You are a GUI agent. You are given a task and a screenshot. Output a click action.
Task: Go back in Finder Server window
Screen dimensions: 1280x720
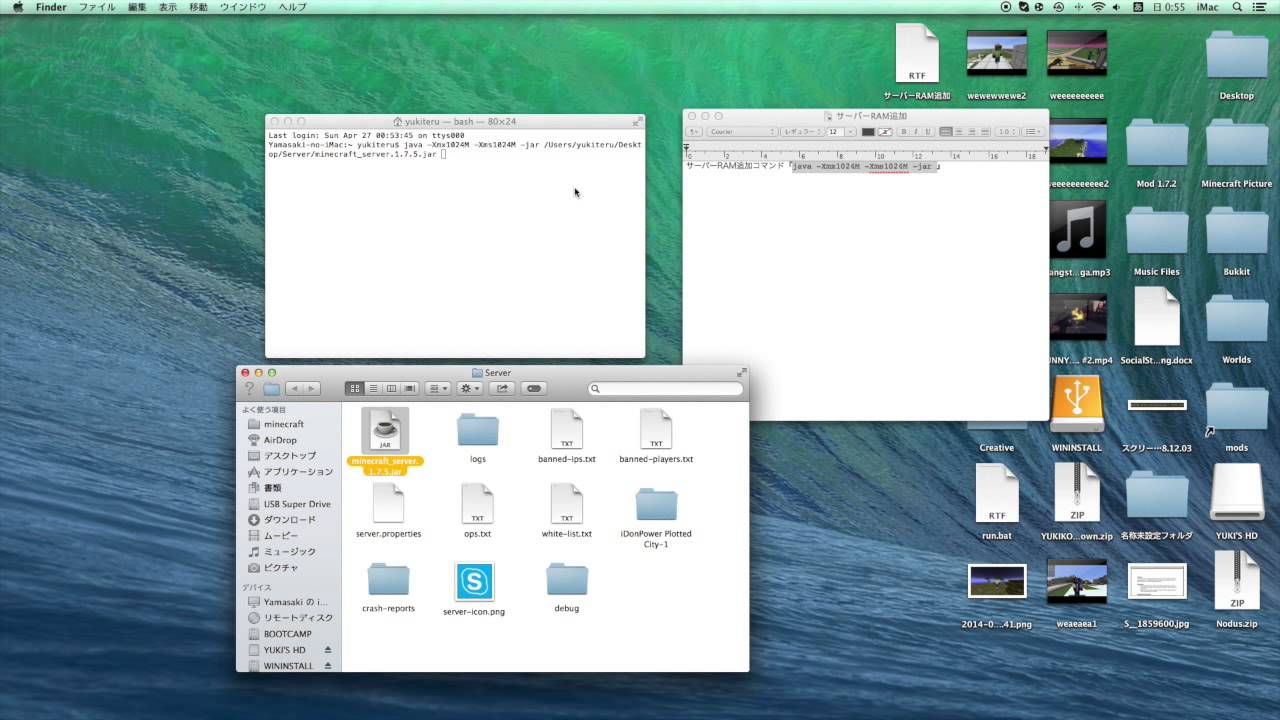(x=294, y=388)
